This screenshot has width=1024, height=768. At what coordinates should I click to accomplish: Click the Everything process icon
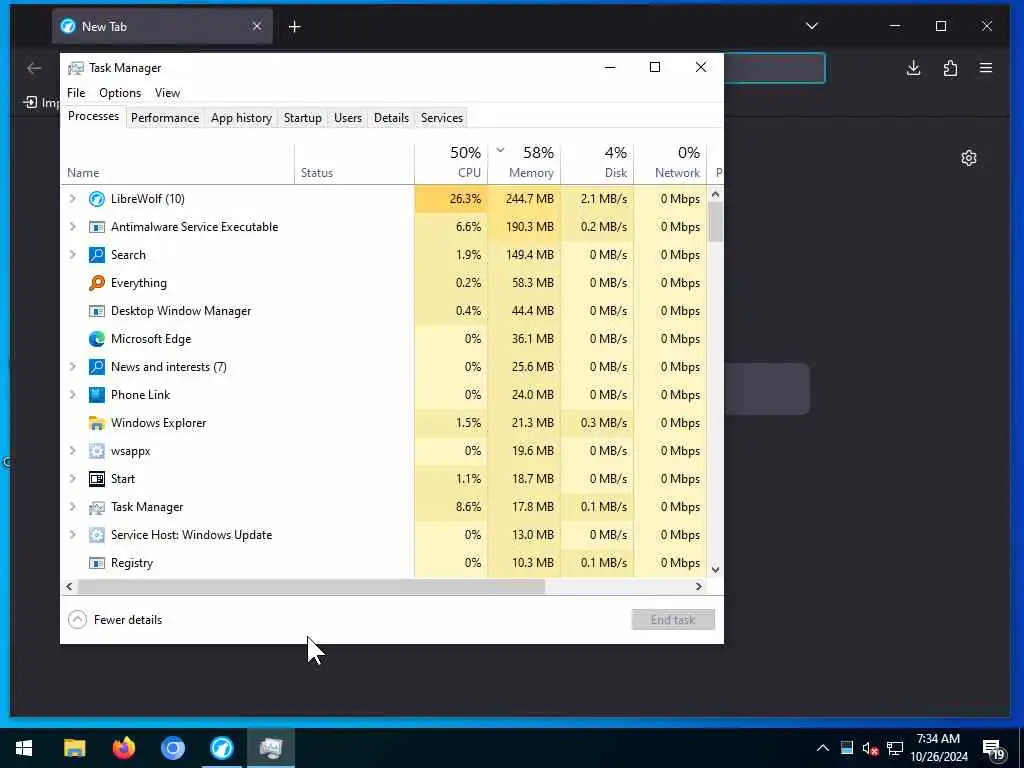(x=97, y=283)
